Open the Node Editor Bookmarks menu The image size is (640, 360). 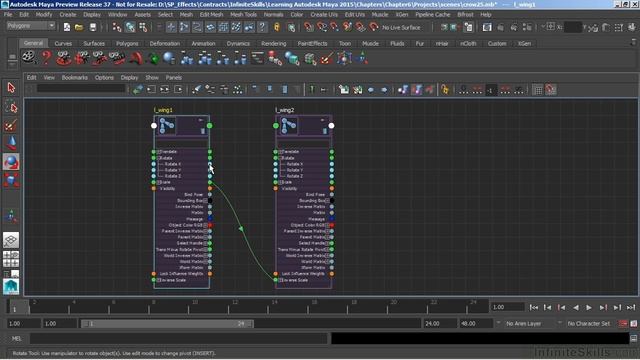pos(74,78)
